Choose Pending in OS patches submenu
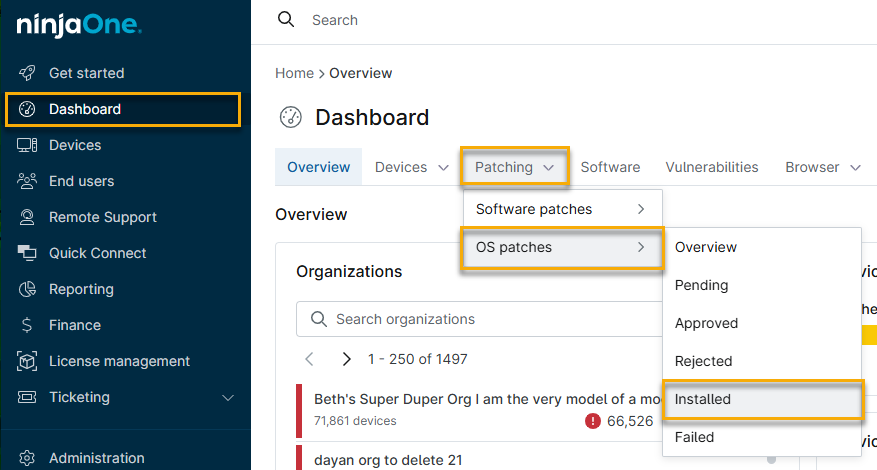The image size is (877, 470). click(x=702, y=285)
